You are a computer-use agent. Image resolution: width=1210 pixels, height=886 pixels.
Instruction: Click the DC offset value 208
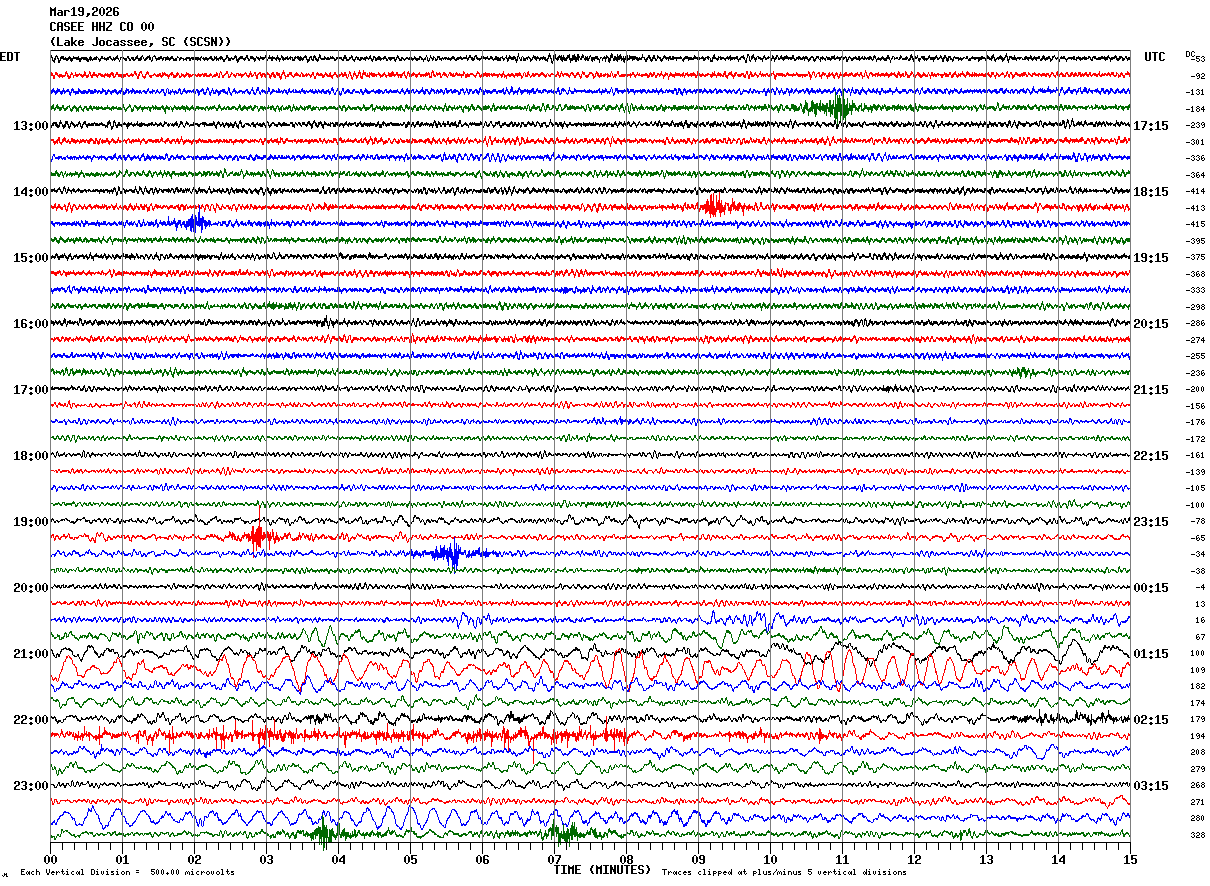tap(1197, 752)
